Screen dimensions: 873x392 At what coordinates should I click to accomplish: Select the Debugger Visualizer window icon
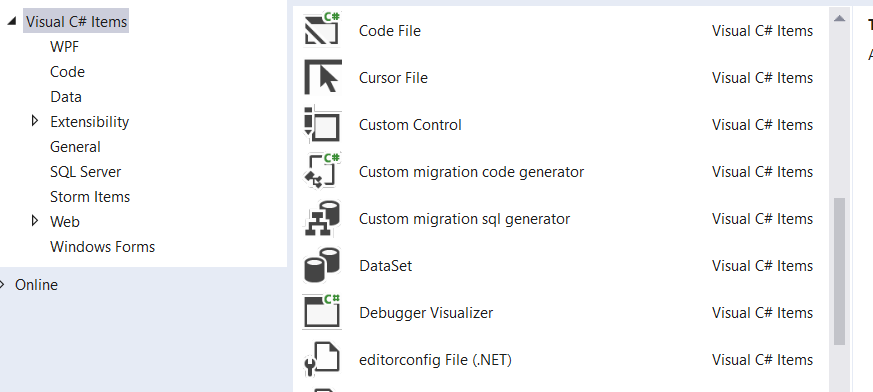pyautogui.click(x=322, y=312)
